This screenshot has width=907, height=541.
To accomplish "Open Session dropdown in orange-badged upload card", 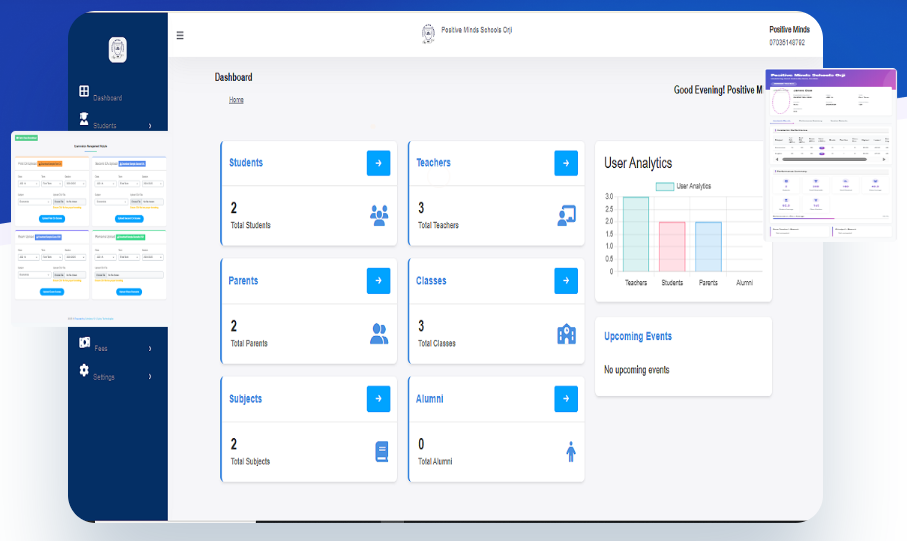I will click(x=75, y=183).
